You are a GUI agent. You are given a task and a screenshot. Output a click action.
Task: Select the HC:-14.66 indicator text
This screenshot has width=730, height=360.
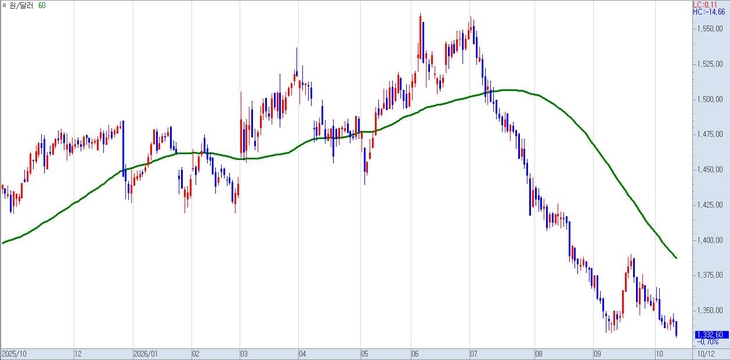(x=710, y=11)
